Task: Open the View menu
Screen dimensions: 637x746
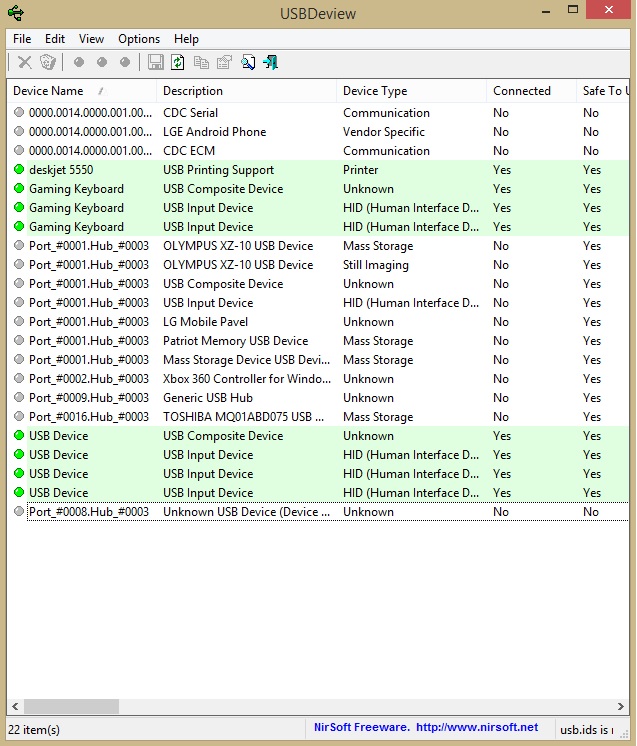Action: [x=91, y=39]
